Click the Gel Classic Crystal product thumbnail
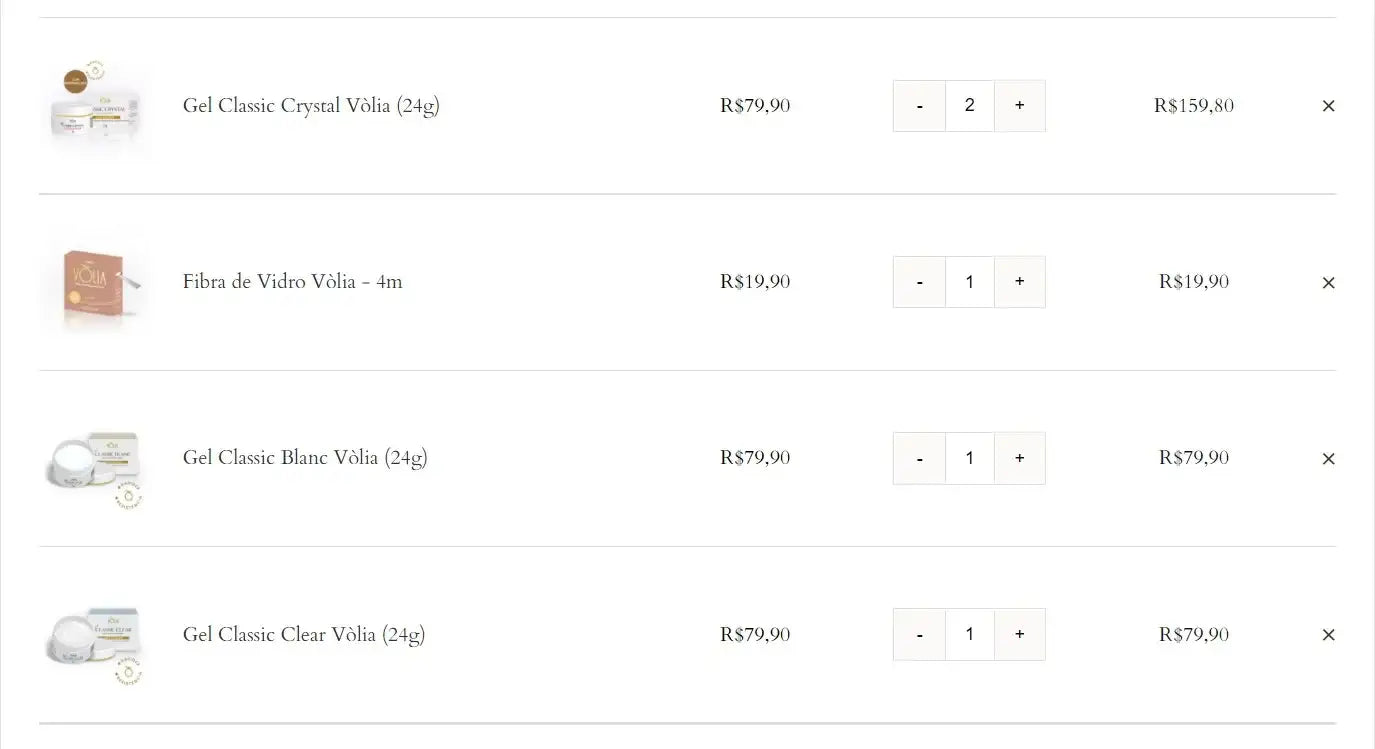The image size is (1375, 749). click(x=95, y=106)
